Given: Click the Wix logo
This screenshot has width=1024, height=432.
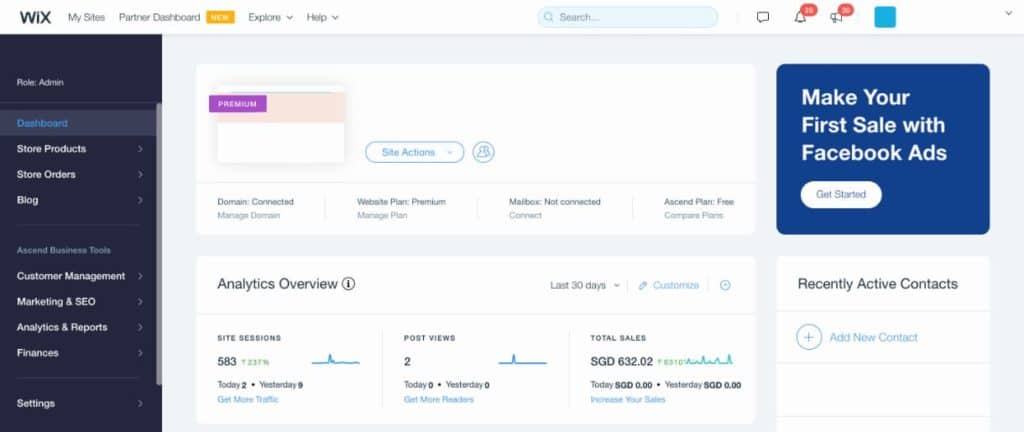Looking at the screenshot, I should 35,18.
